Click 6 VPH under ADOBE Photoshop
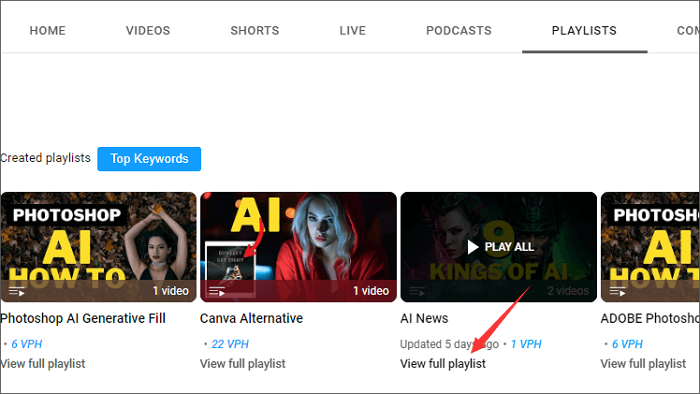Image resolution: width=700 pixels, height=394 pixels. click(627, 344)
